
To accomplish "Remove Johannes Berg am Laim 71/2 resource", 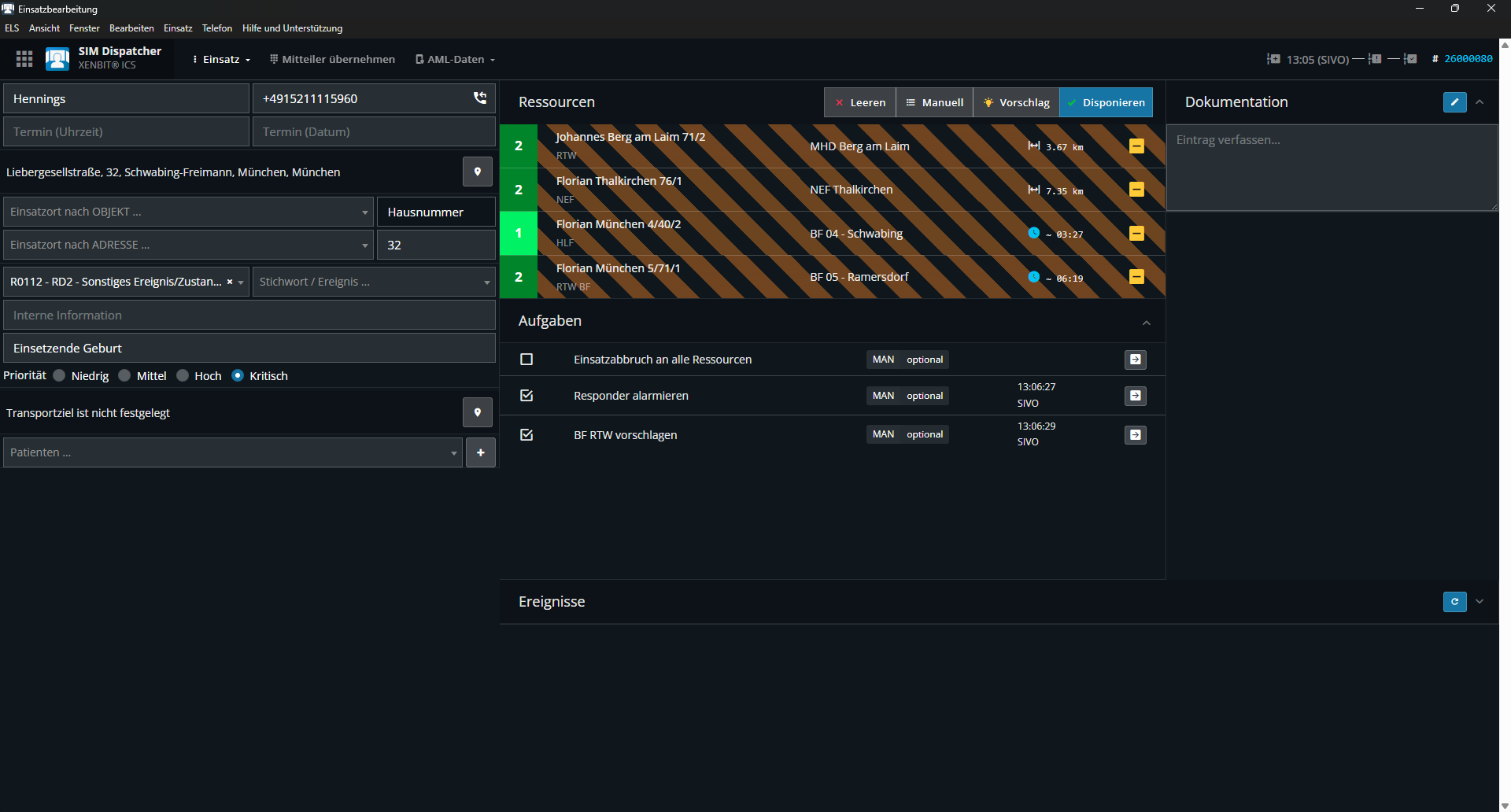I will (1136, 146).
